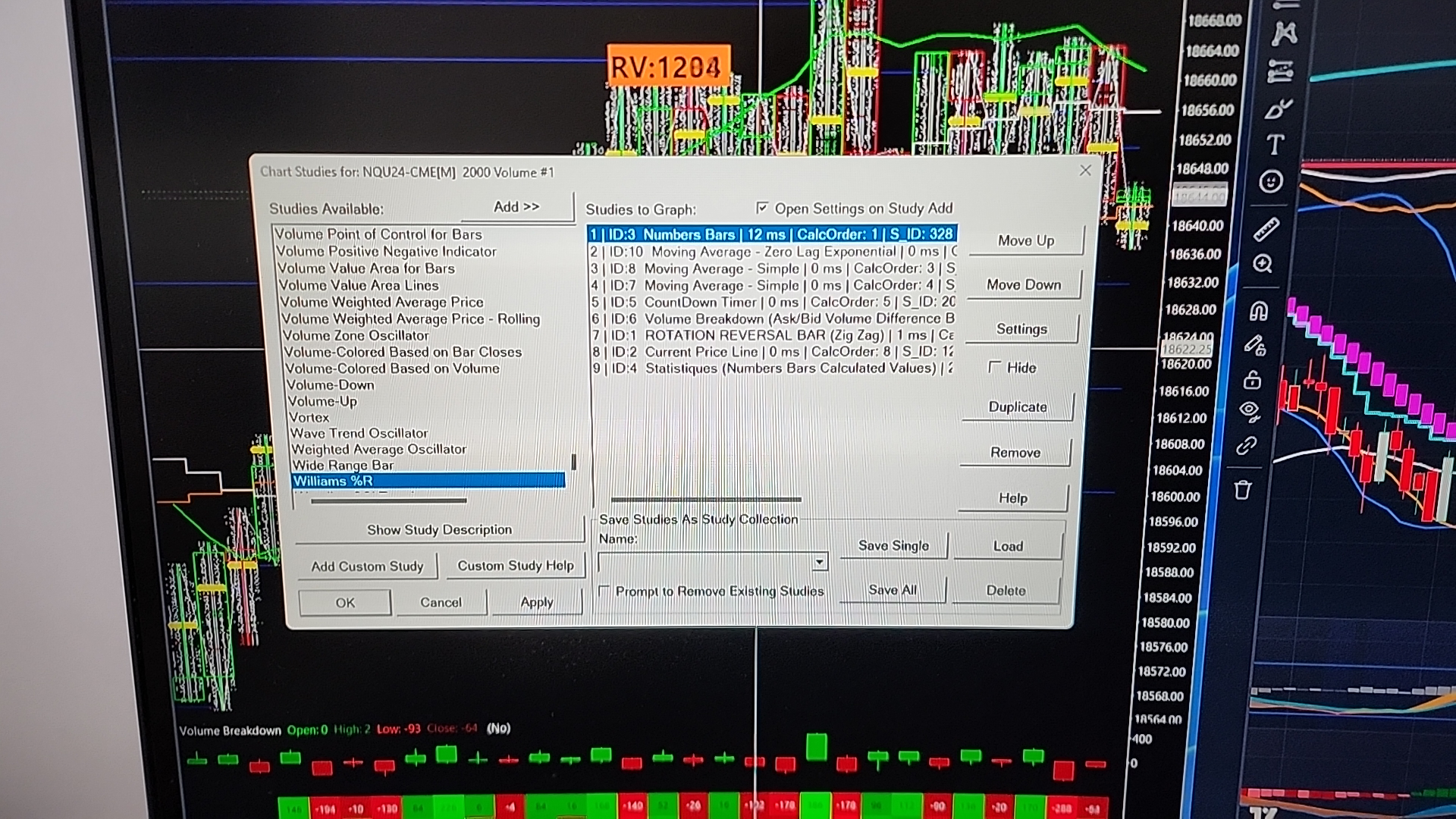This screenshot has width=1456, height=819.
Task: Click the Studies to Graph horizontal scrollbar
Action: coord(705,499)
